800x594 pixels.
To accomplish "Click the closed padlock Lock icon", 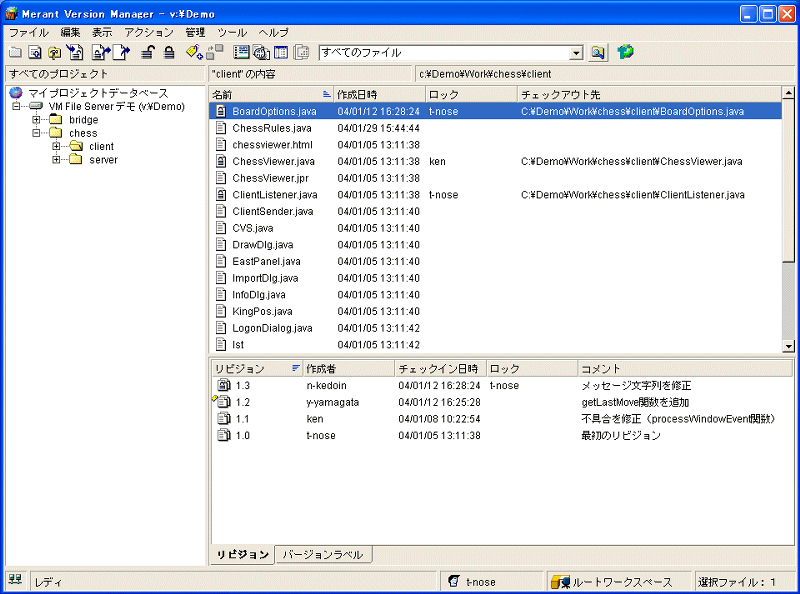I will [x=169, y=52].
